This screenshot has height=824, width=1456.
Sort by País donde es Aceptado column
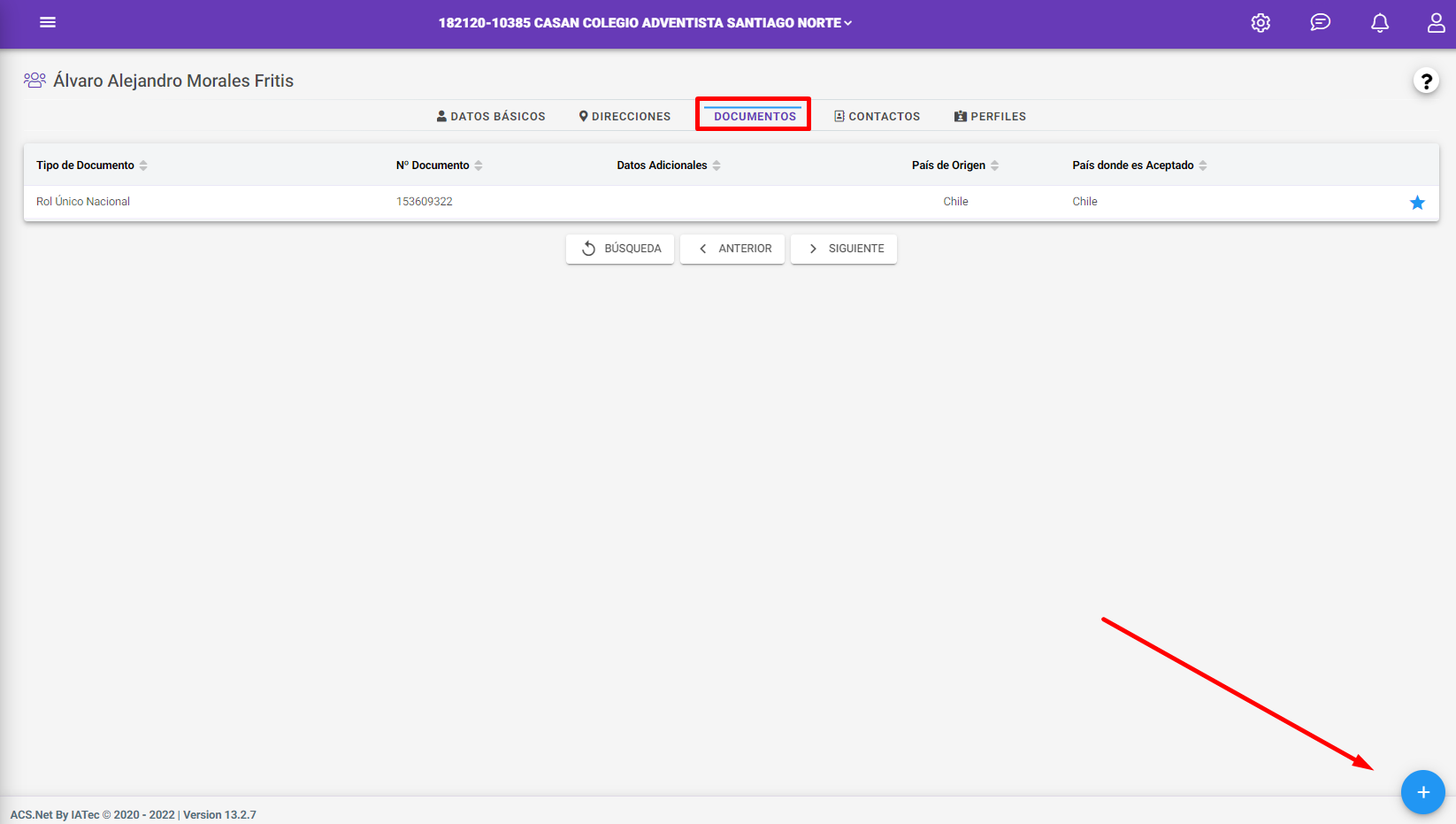(1139, 166)
